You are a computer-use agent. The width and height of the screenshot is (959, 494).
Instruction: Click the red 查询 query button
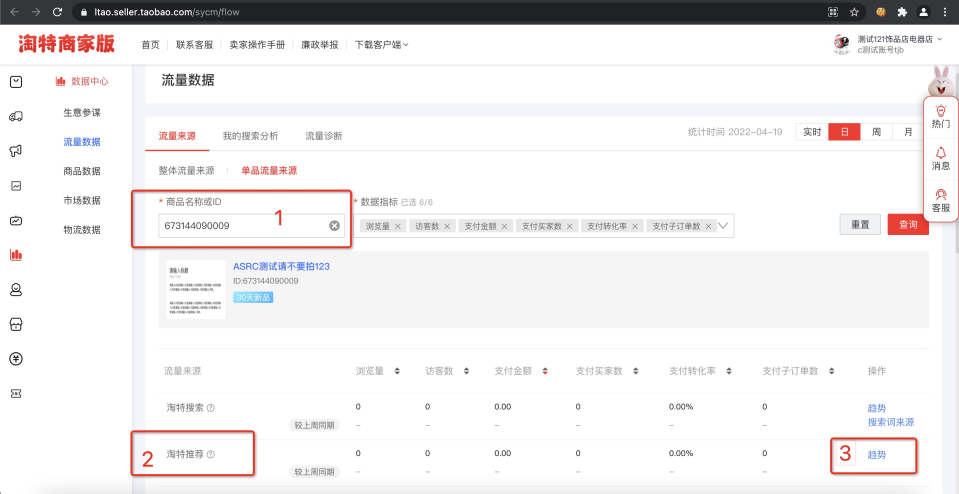(x=908, y=224)
